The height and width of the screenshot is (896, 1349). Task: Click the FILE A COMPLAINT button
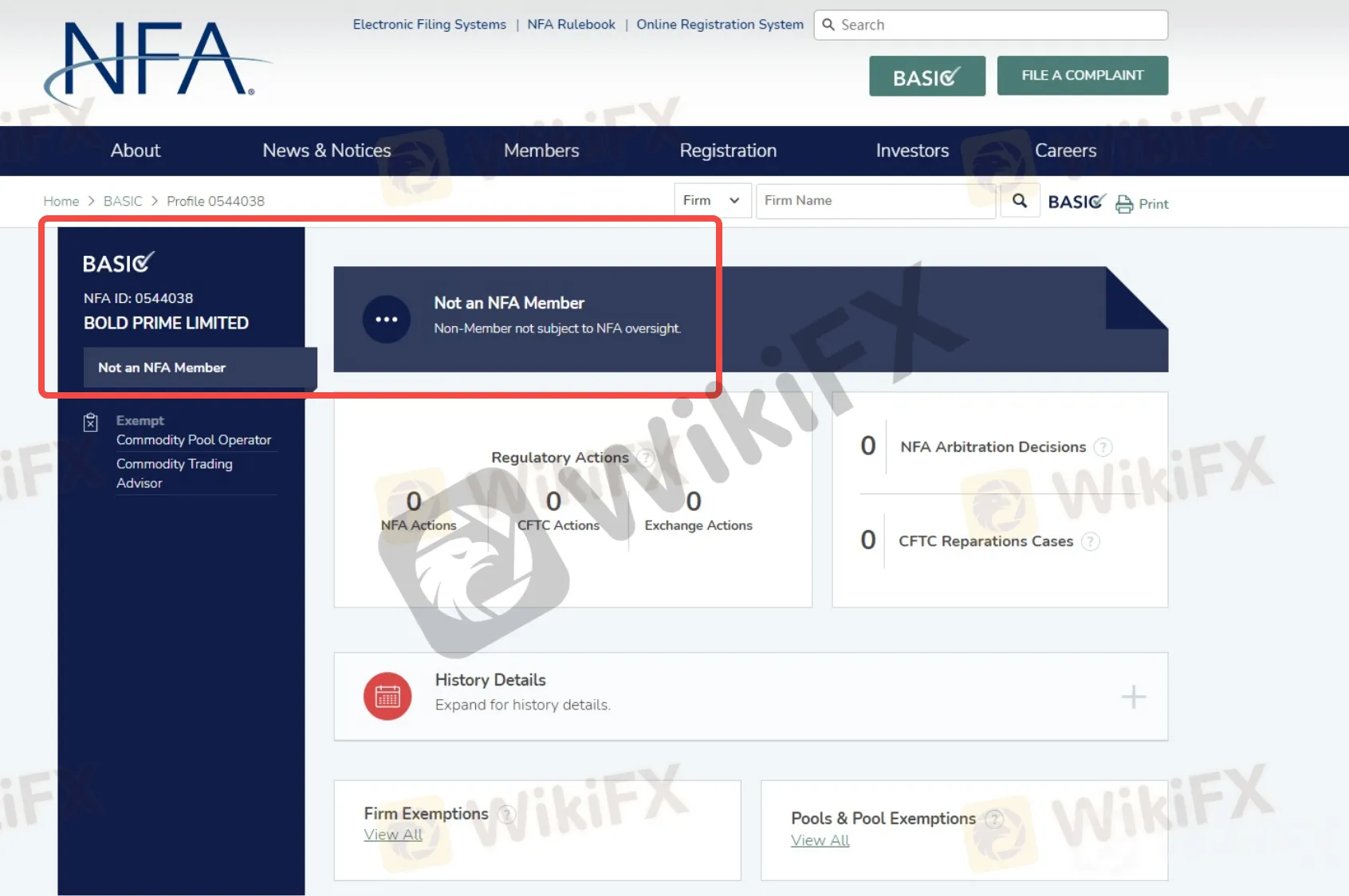(x=1083, y=75)
